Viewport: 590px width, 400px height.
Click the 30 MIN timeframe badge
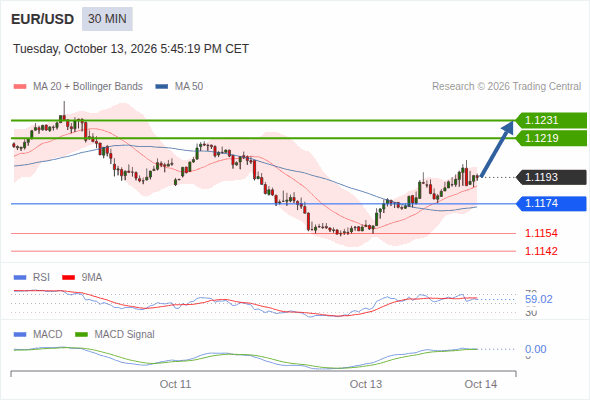(x=107, y=19)
